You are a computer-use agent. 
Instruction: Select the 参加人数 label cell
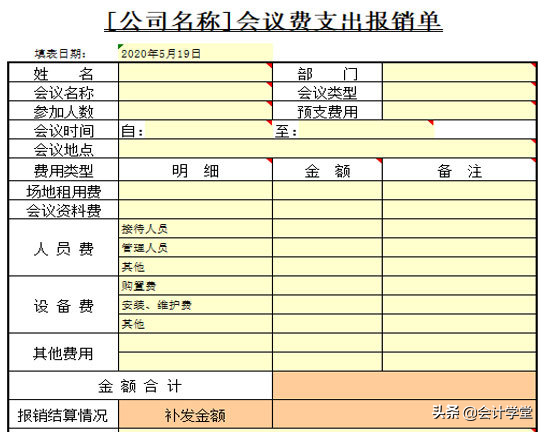(64, 111)
